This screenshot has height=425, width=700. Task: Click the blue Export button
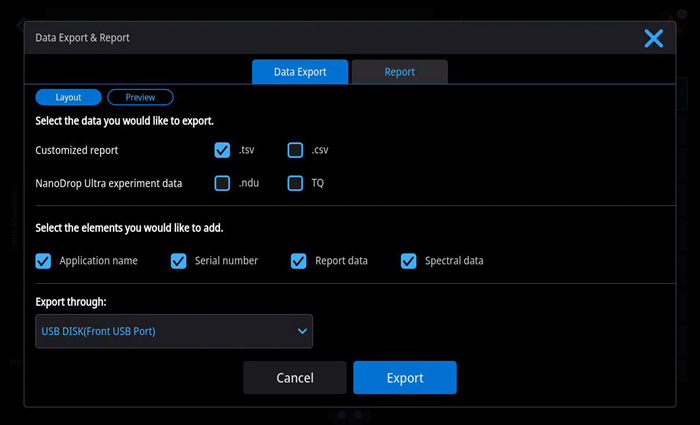tap(404, 378)
